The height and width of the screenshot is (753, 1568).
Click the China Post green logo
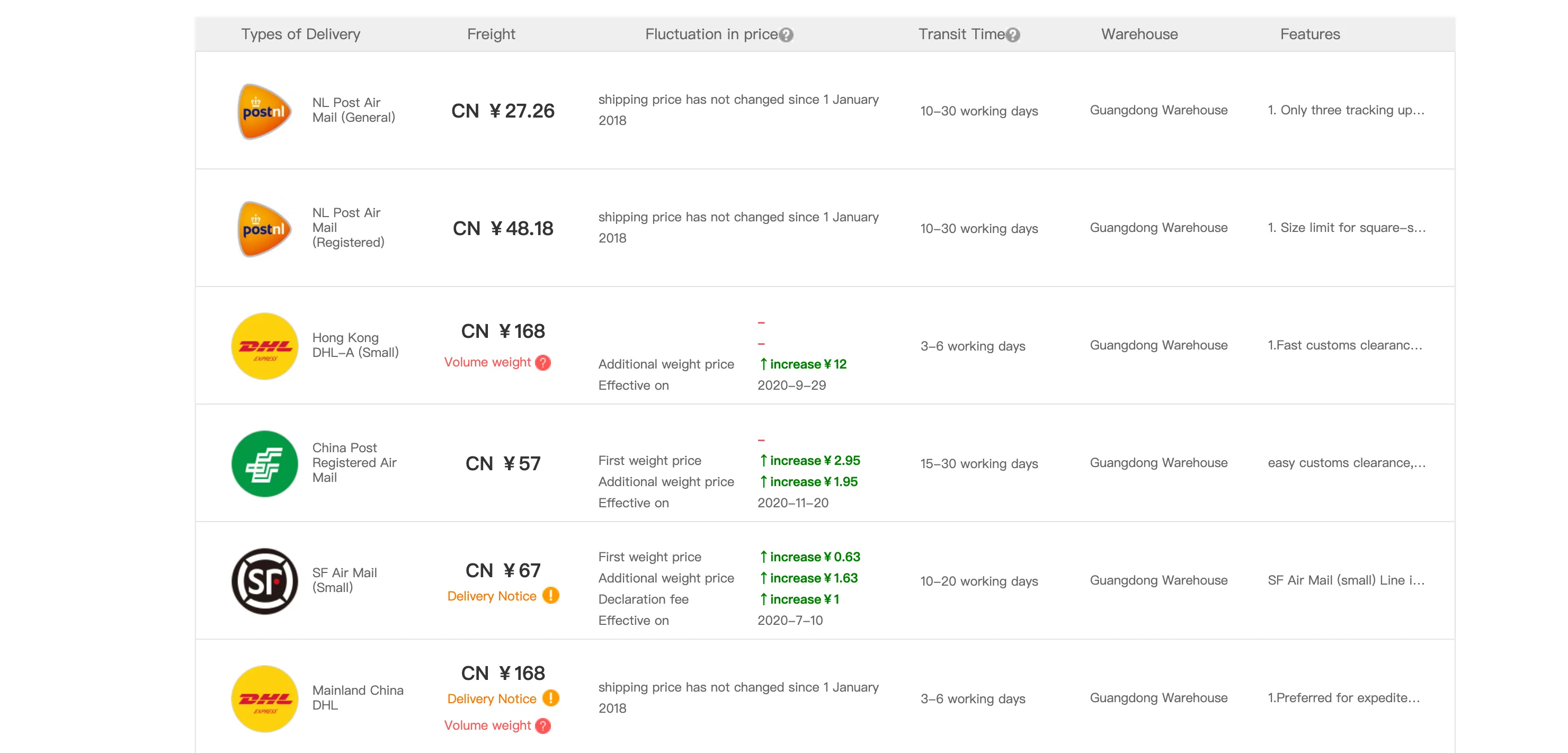(x=265, y=463)
